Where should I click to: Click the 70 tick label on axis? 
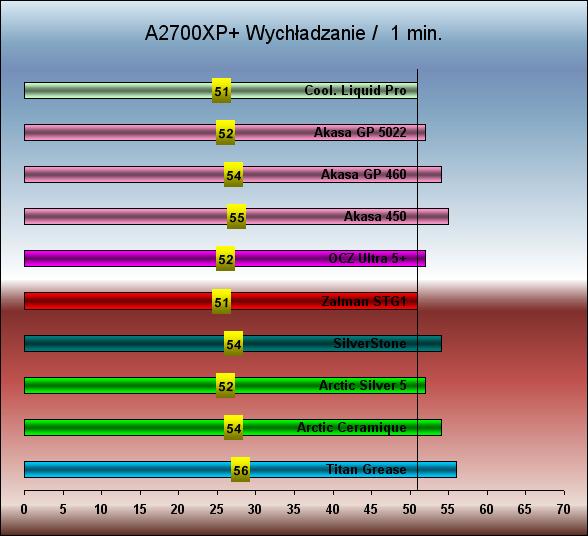click(564, 509)
